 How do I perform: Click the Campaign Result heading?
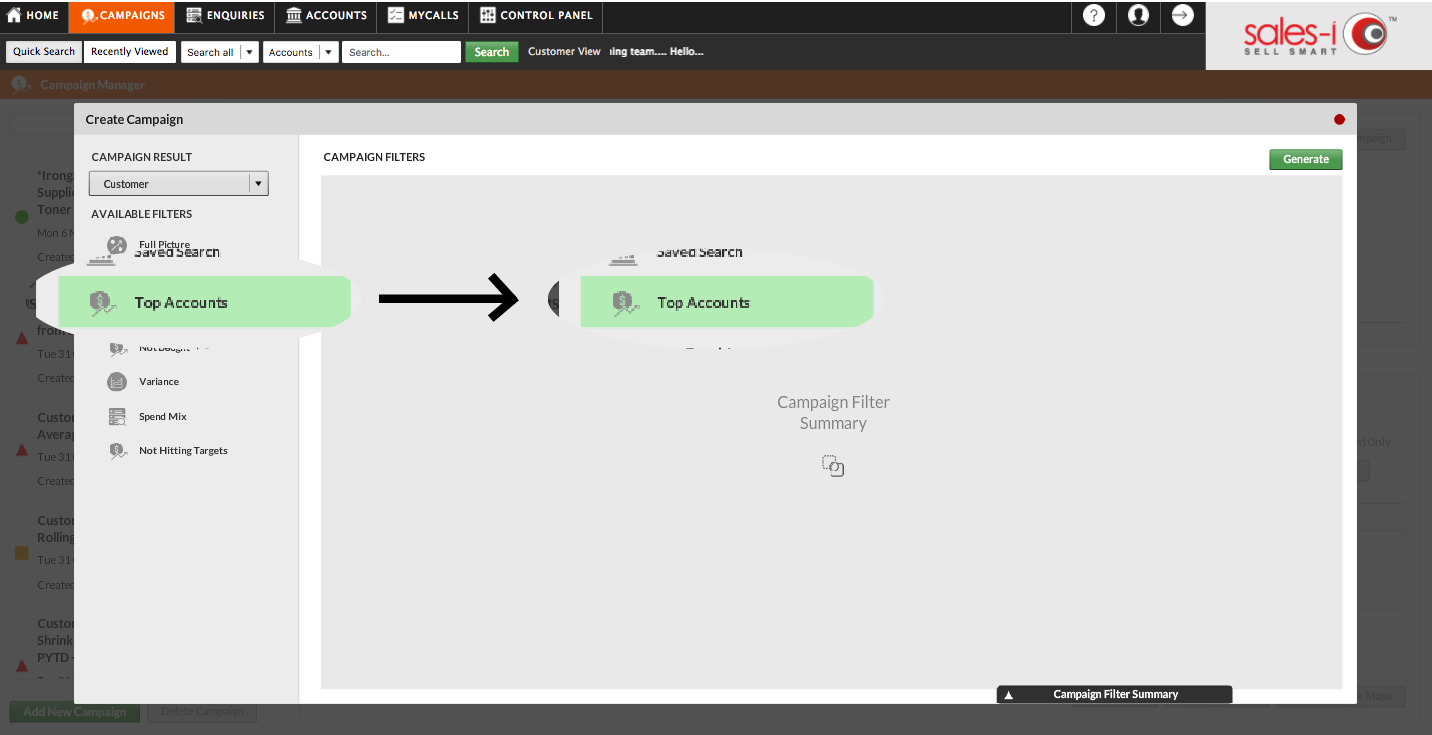coord(141,157)
